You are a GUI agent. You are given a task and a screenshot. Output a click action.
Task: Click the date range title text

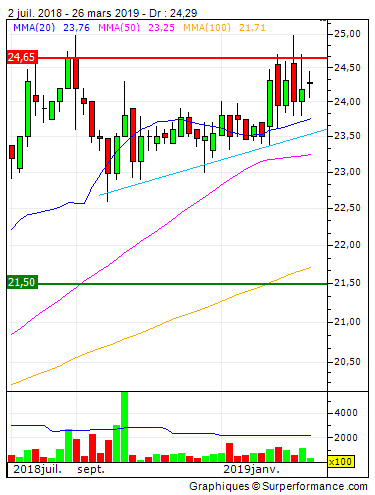(x=103, y=13)
